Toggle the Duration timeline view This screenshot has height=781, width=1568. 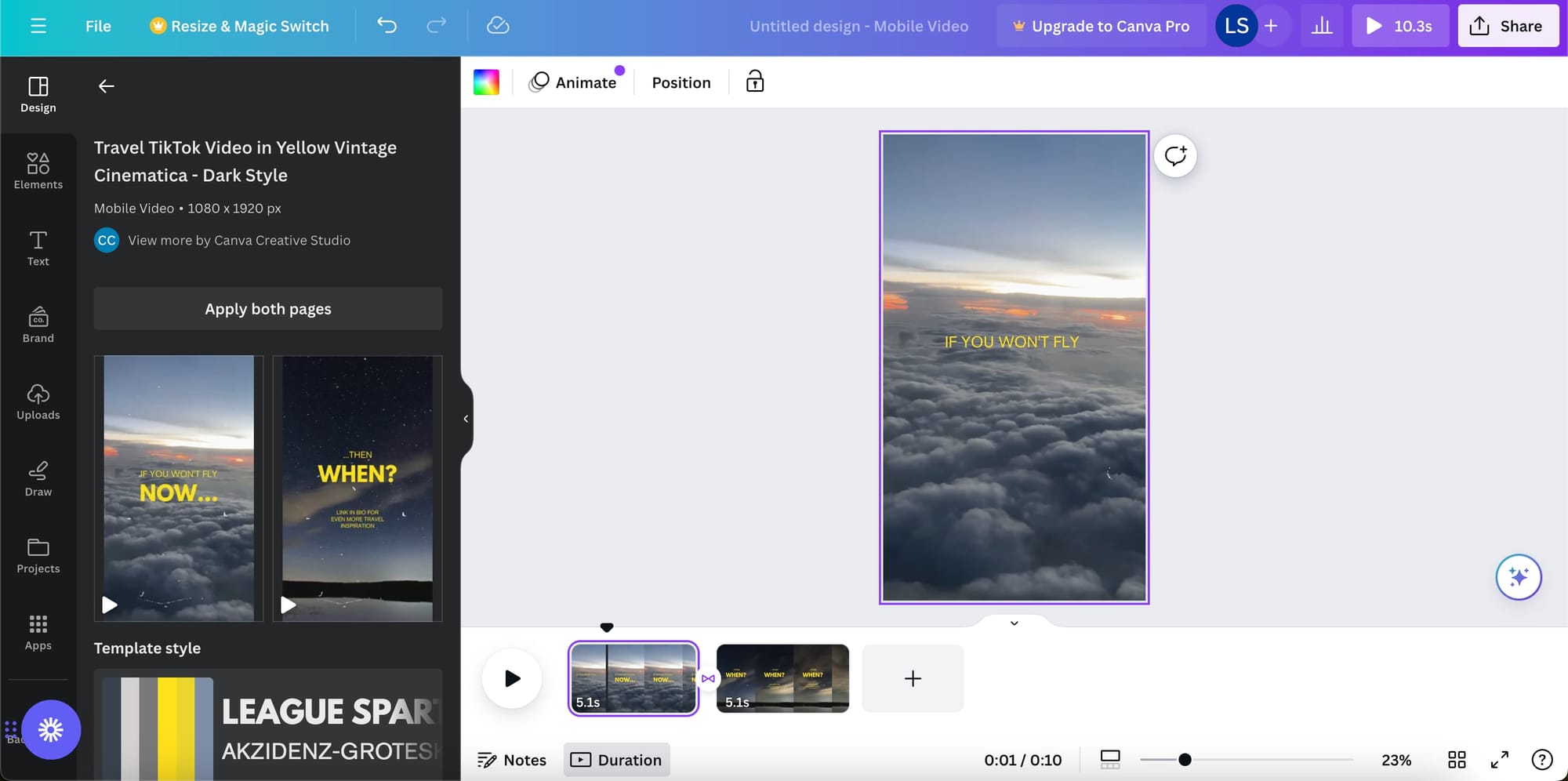[x=617, y=760]
